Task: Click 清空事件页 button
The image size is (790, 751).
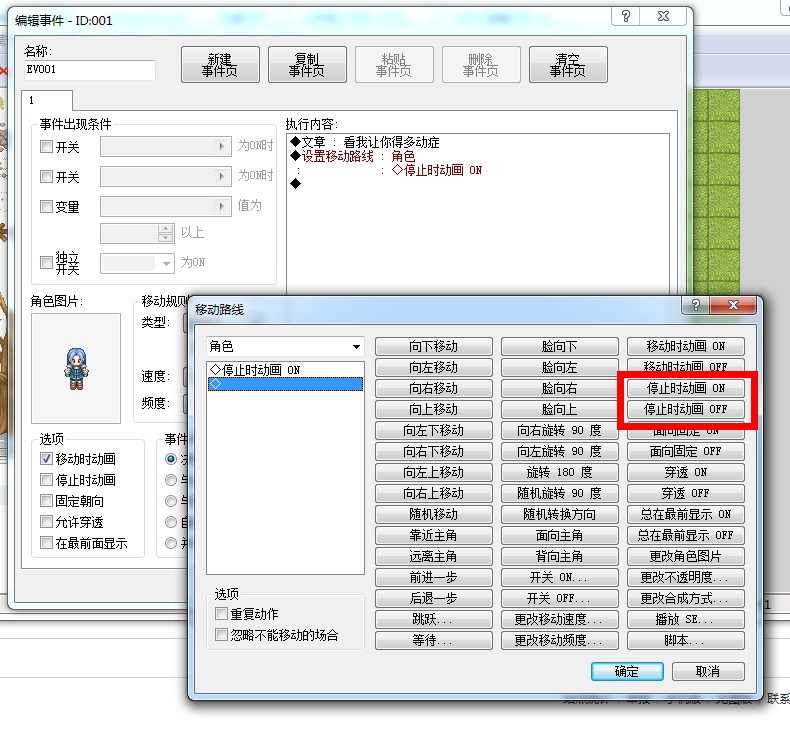Action: pyautogui.click(x=568, y=64)
